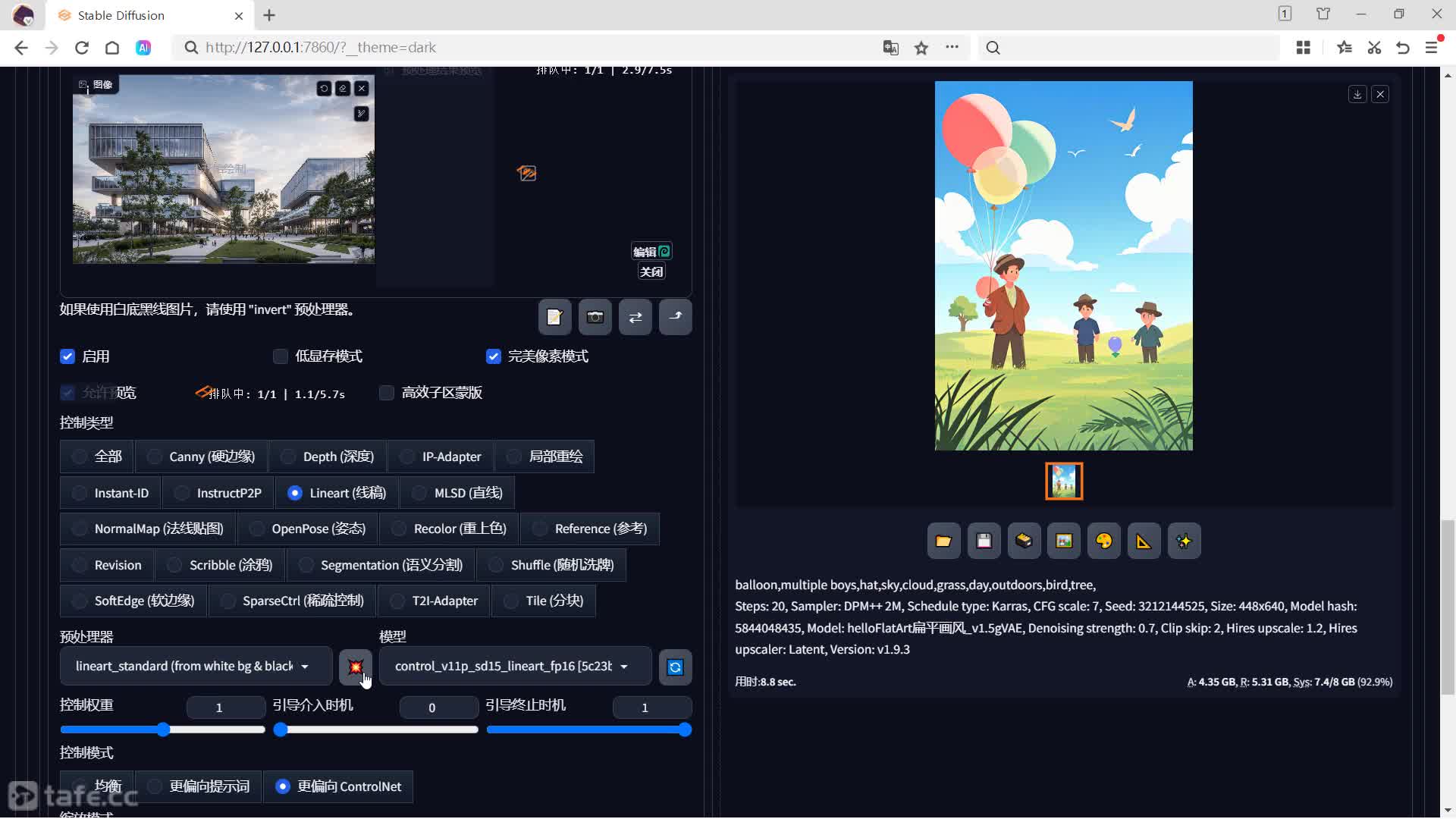Open brush tool on input image
Screen dimensions: 1456x819
[x=362, y=113]
